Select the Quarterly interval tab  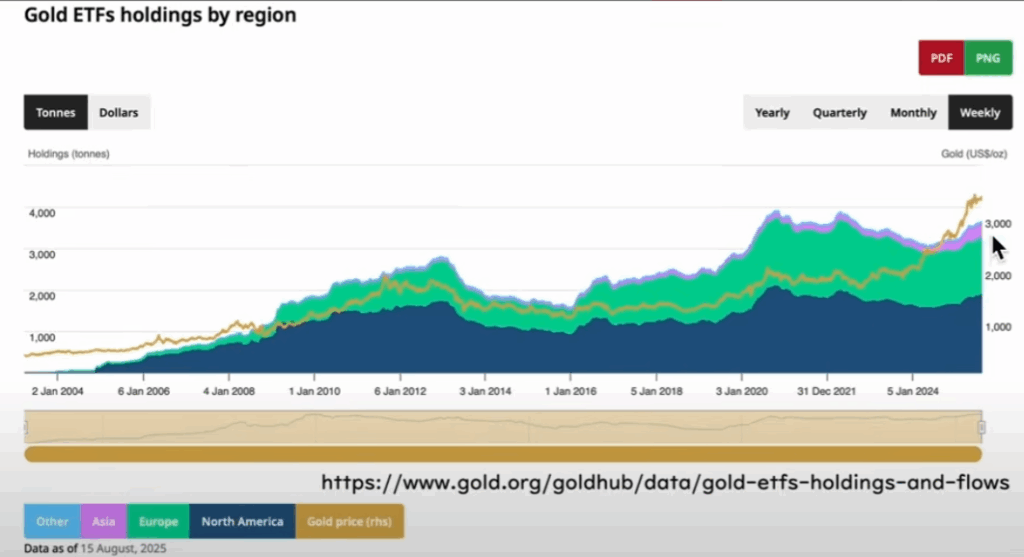(x=839, y=112)
